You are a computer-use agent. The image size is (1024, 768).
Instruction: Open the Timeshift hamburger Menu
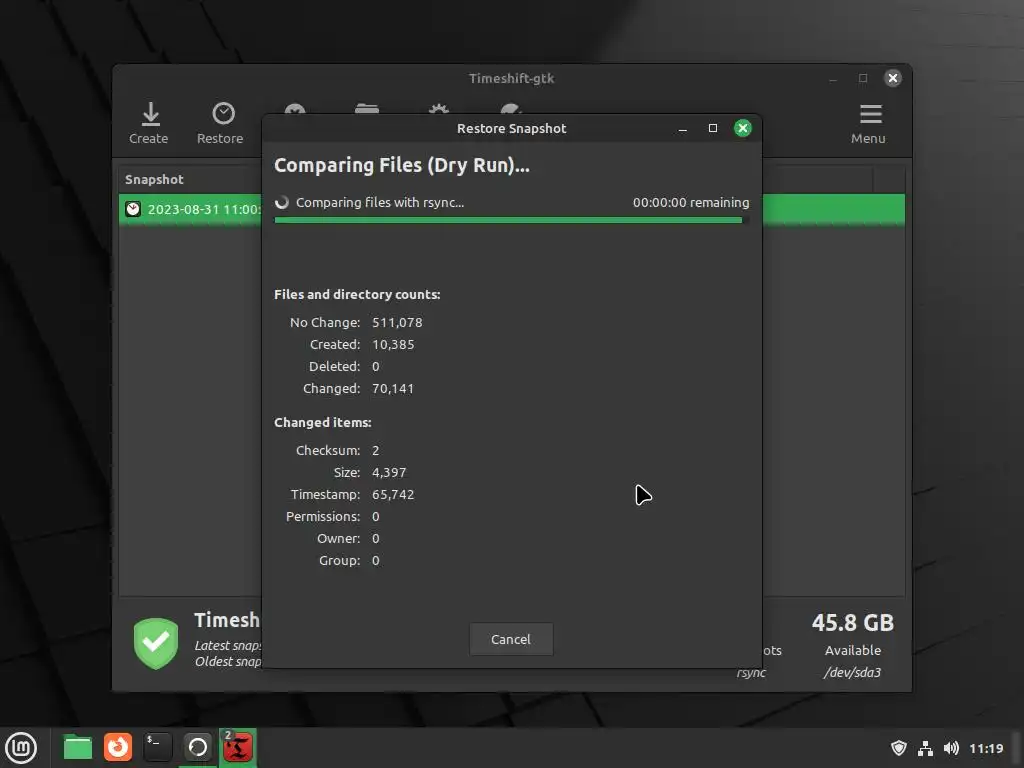click(x=868, y=124)
